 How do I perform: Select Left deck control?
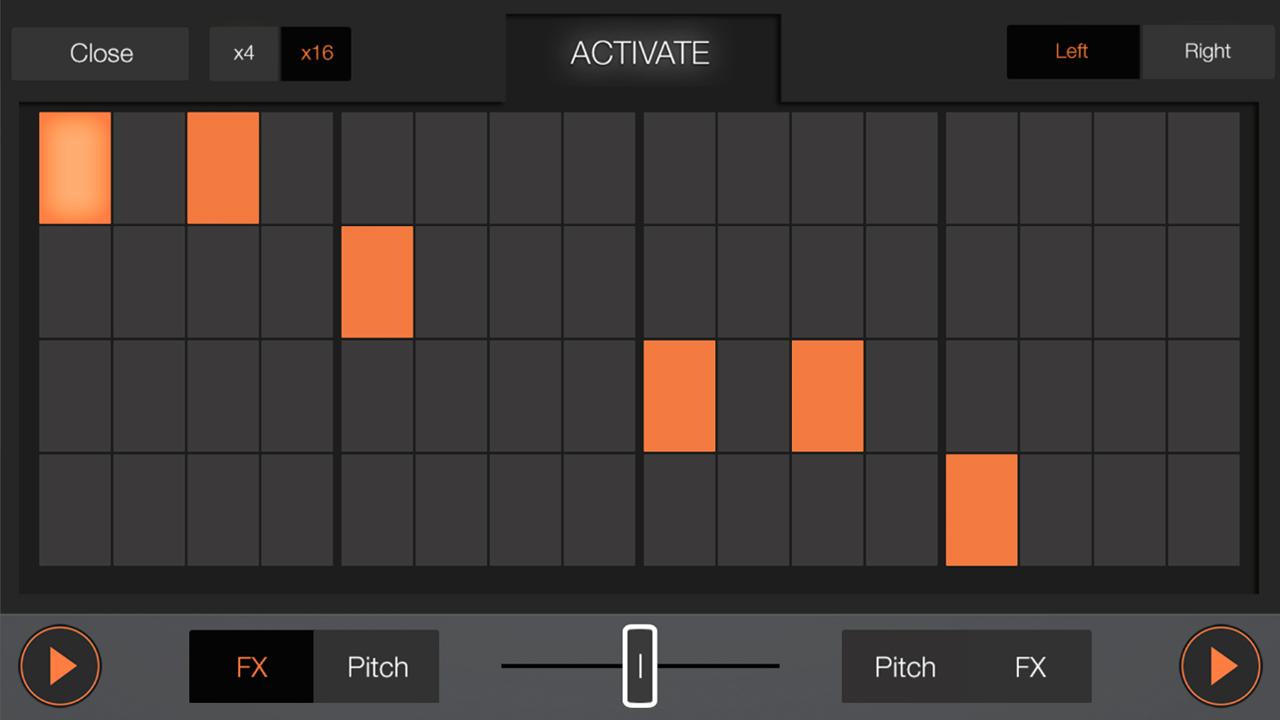point(1072,51)
